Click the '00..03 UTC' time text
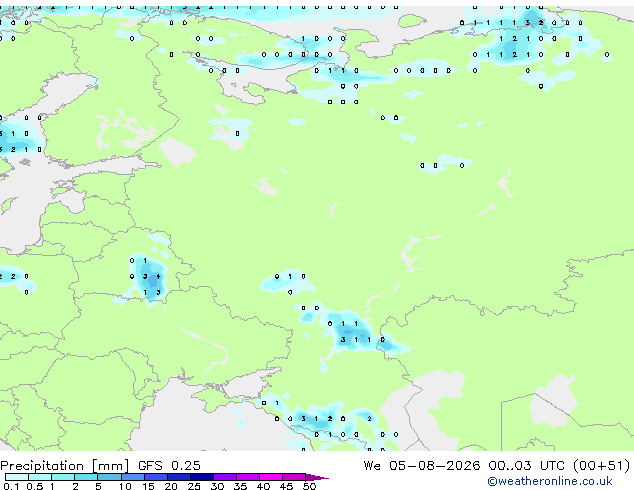The width and height of the screenshot is (634, 490). pos(526,466)
